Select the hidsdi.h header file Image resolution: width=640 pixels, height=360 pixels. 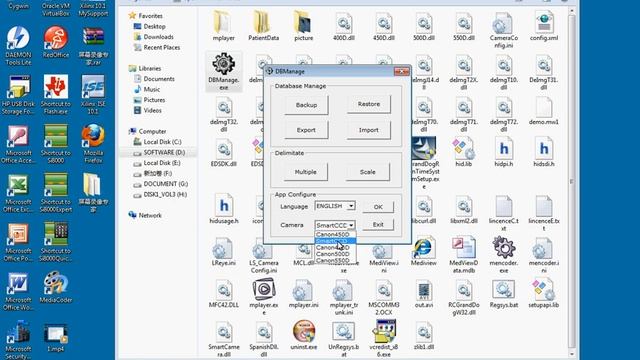[544, 152]
